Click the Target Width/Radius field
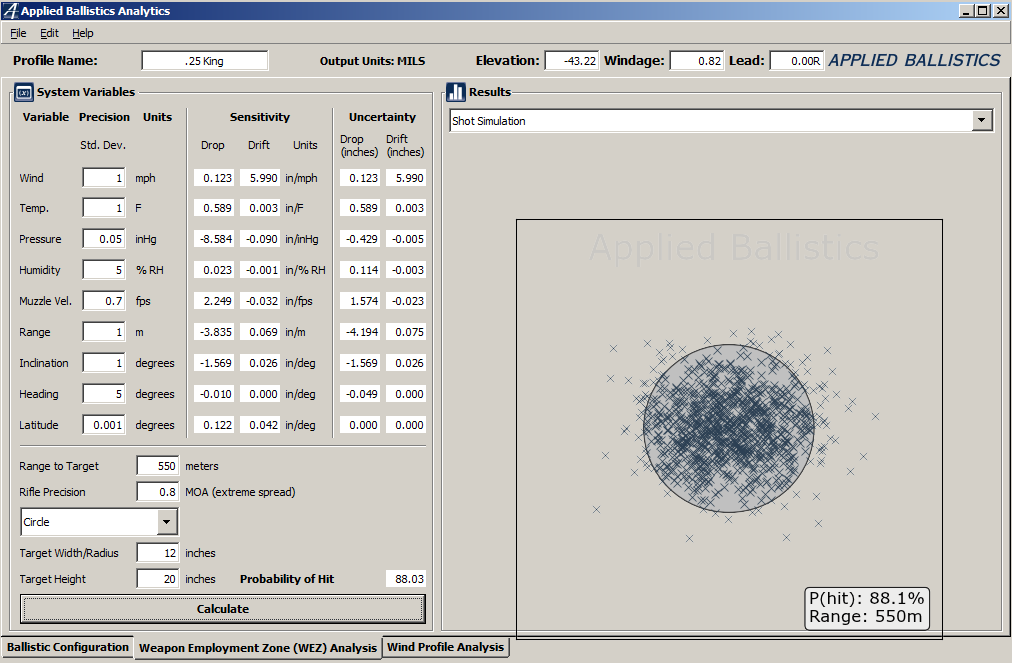1012x663 pixels. (x=157, y=553)
